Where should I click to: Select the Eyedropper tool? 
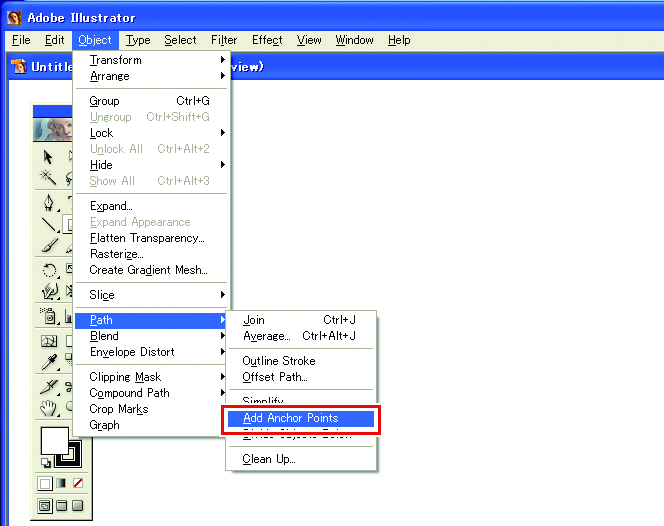pyautogui.click(x=47, y=364)
